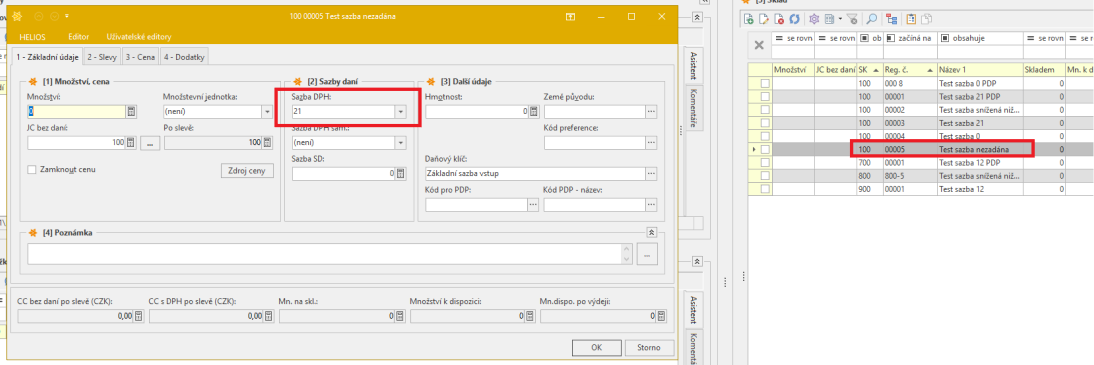This screenshot has height=365, width=1094.
Task: Tick the checkbox for row Test sazba 0 PDP
Action: tap(765, 83)
